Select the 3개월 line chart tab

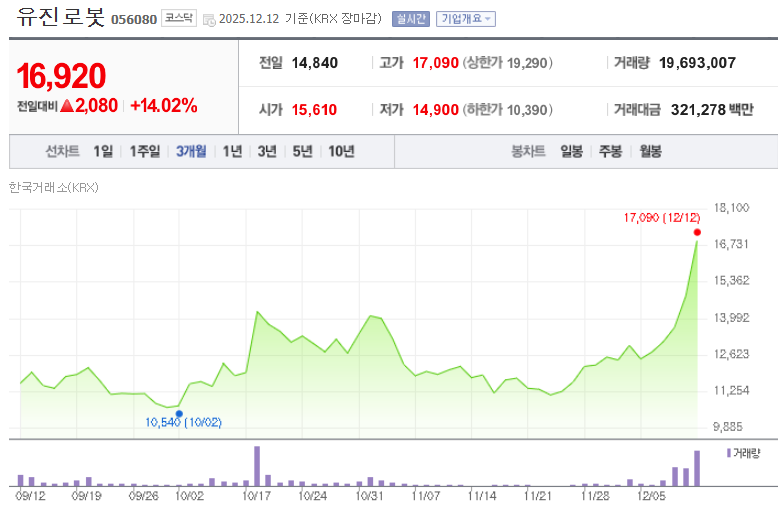191,151
